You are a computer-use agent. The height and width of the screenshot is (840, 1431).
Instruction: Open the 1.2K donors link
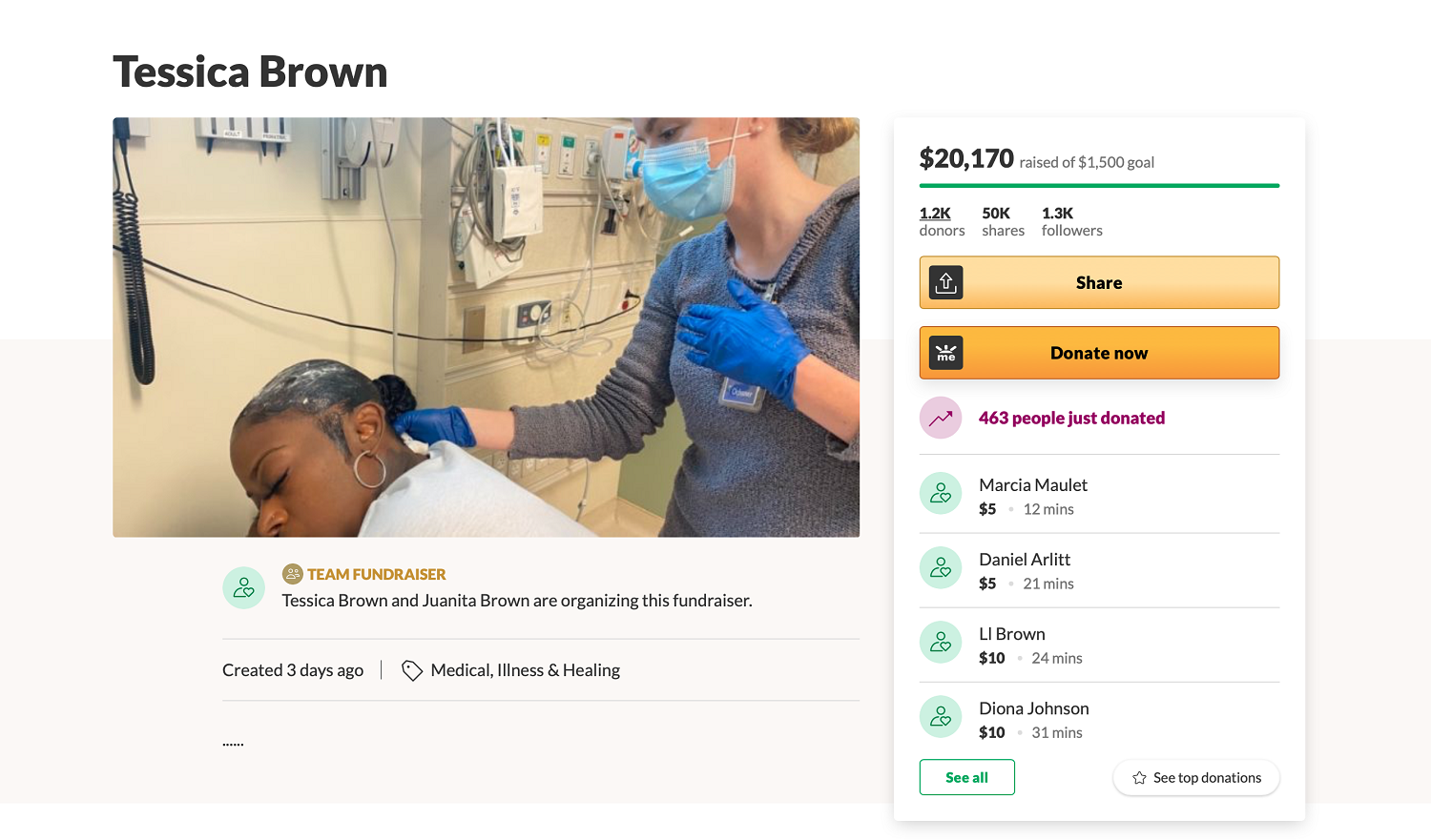coord(935,214)
